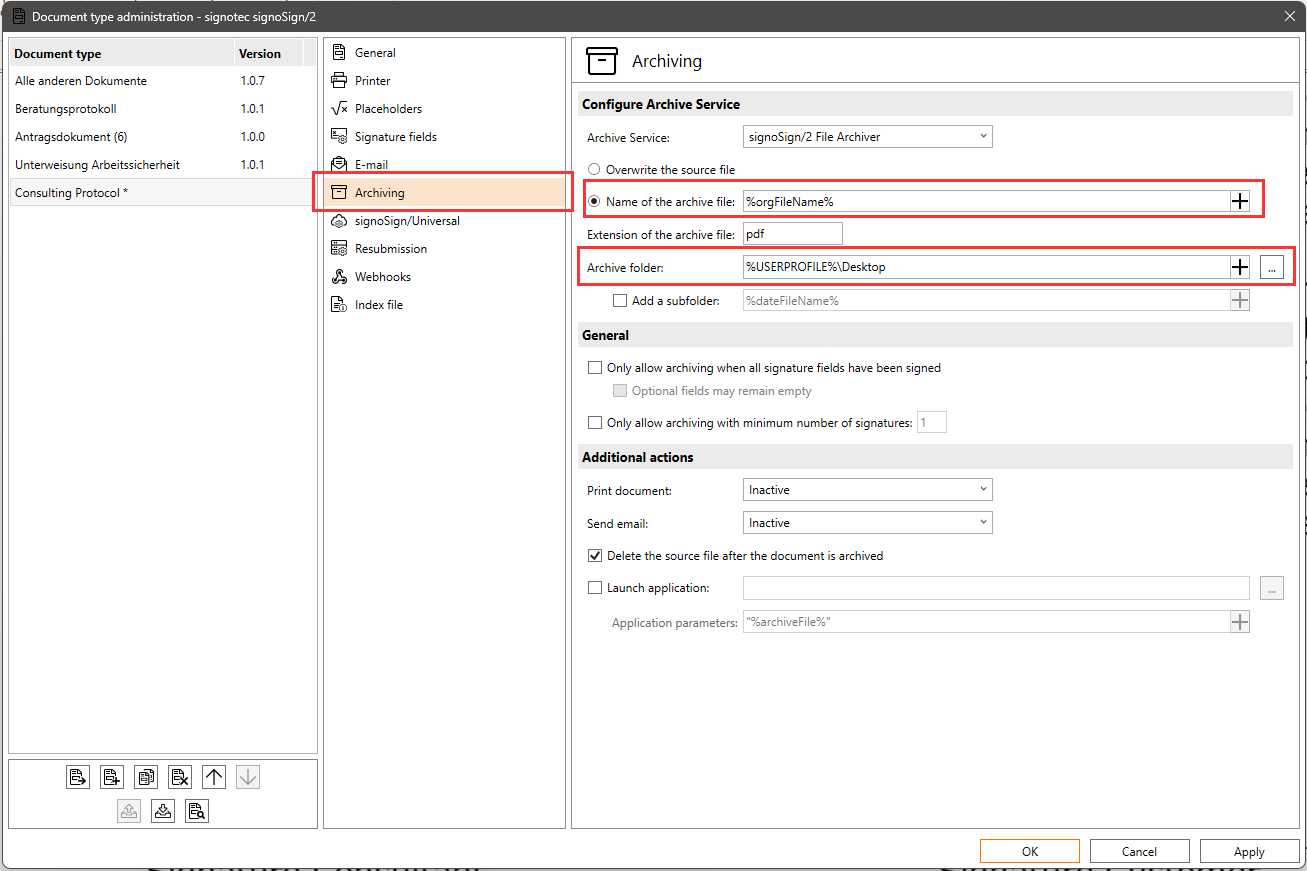The height and width of the screenshot is (871, 1307).
Task: Insert placeholder into archive folder path
Action: point(1240,267)
